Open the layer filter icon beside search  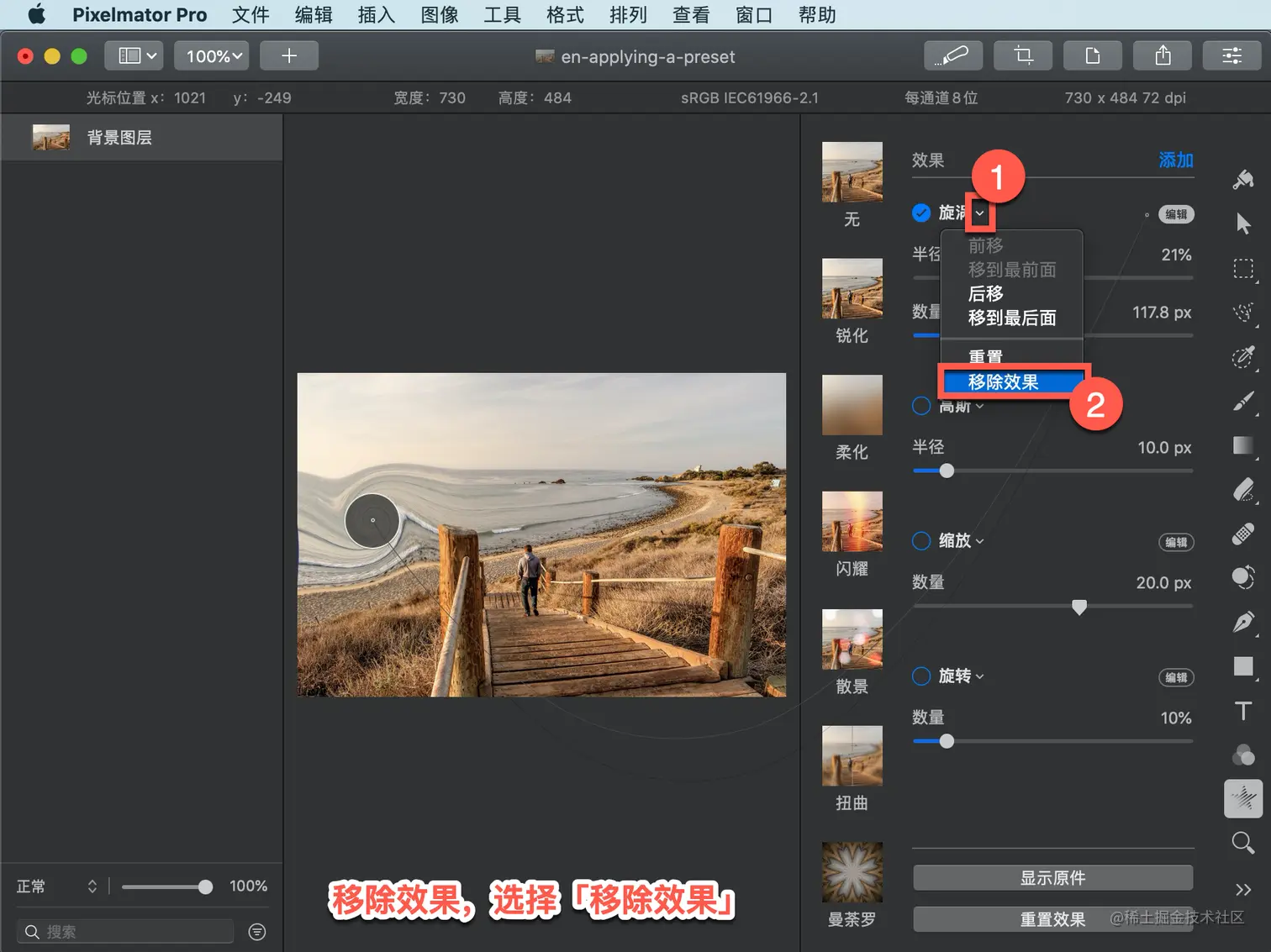(257, 932)
